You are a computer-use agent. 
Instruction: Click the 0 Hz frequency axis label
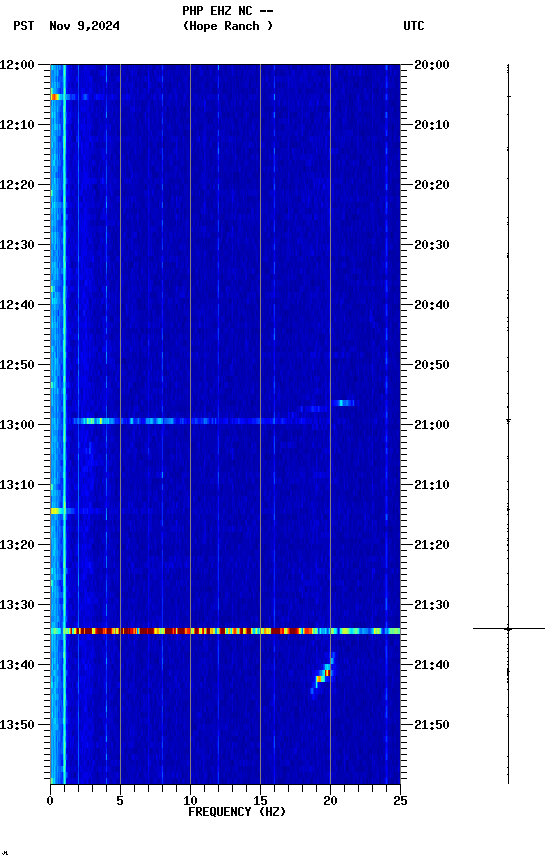click(x=50, y=801)
